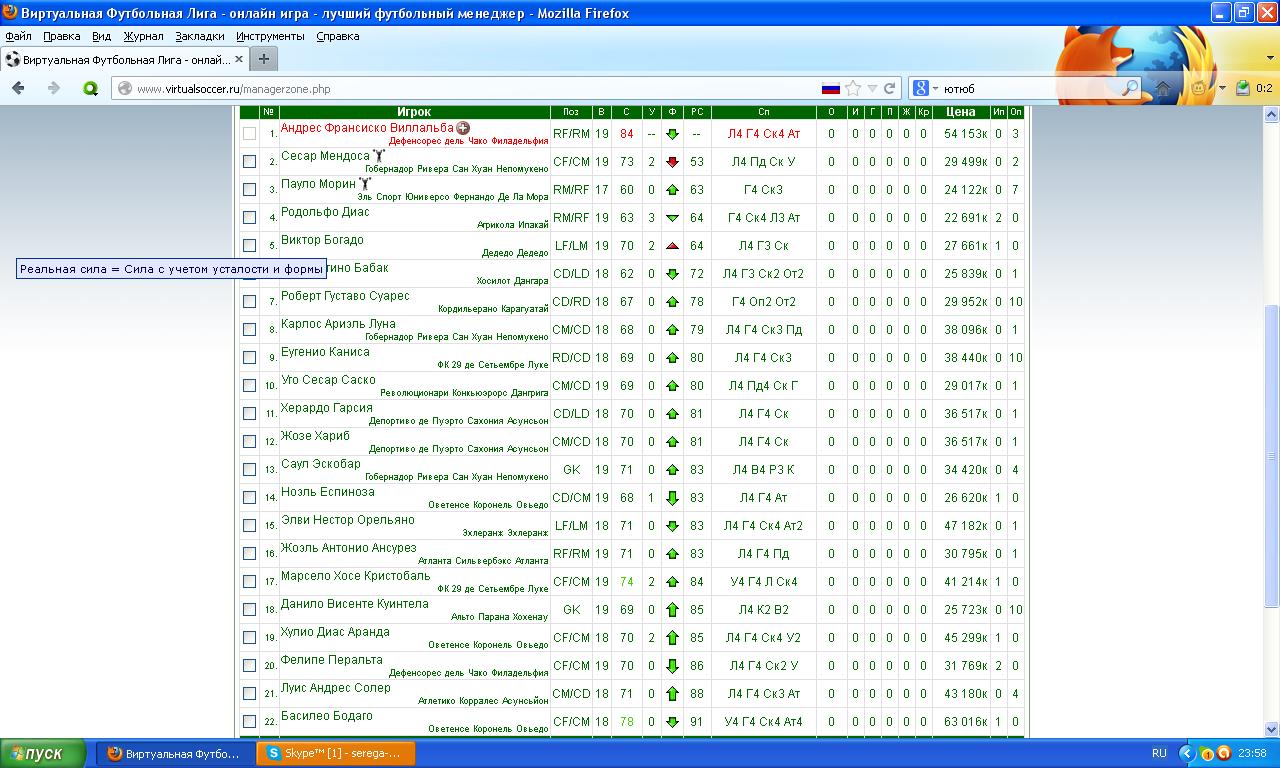This screenshot has width=1280, height=768.
Task: Open the Вид menu
Action: [x=101, y=36]
